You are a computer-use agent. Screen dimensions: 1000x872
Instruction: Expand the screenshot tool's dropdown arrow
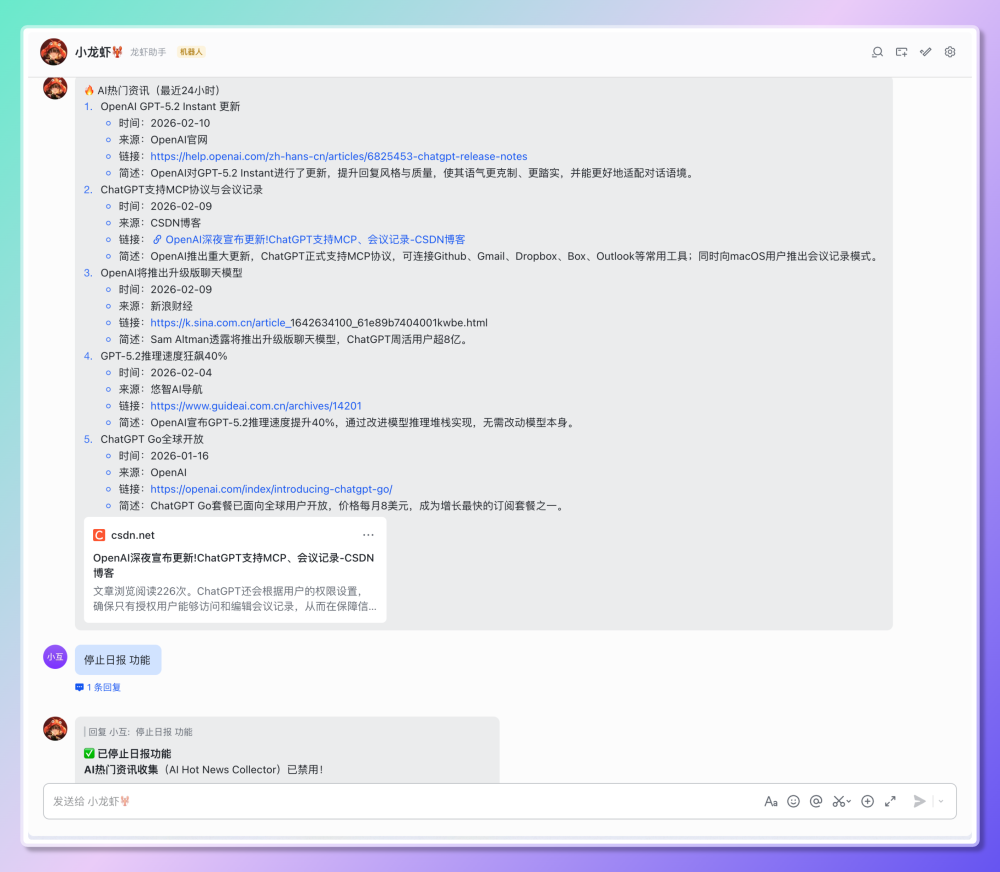point(848,801)
